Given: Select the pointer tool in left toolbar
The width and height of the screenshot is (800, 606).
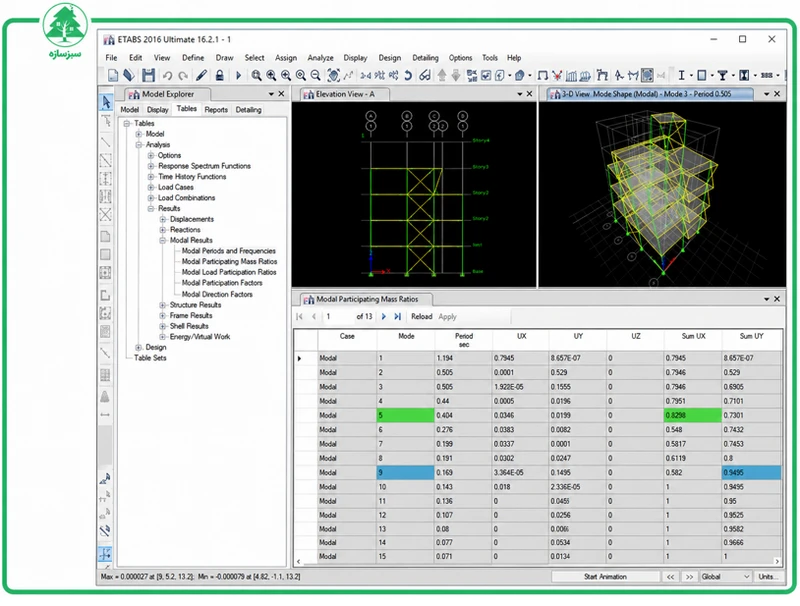Looking at the screenshot, I should 106,103.
